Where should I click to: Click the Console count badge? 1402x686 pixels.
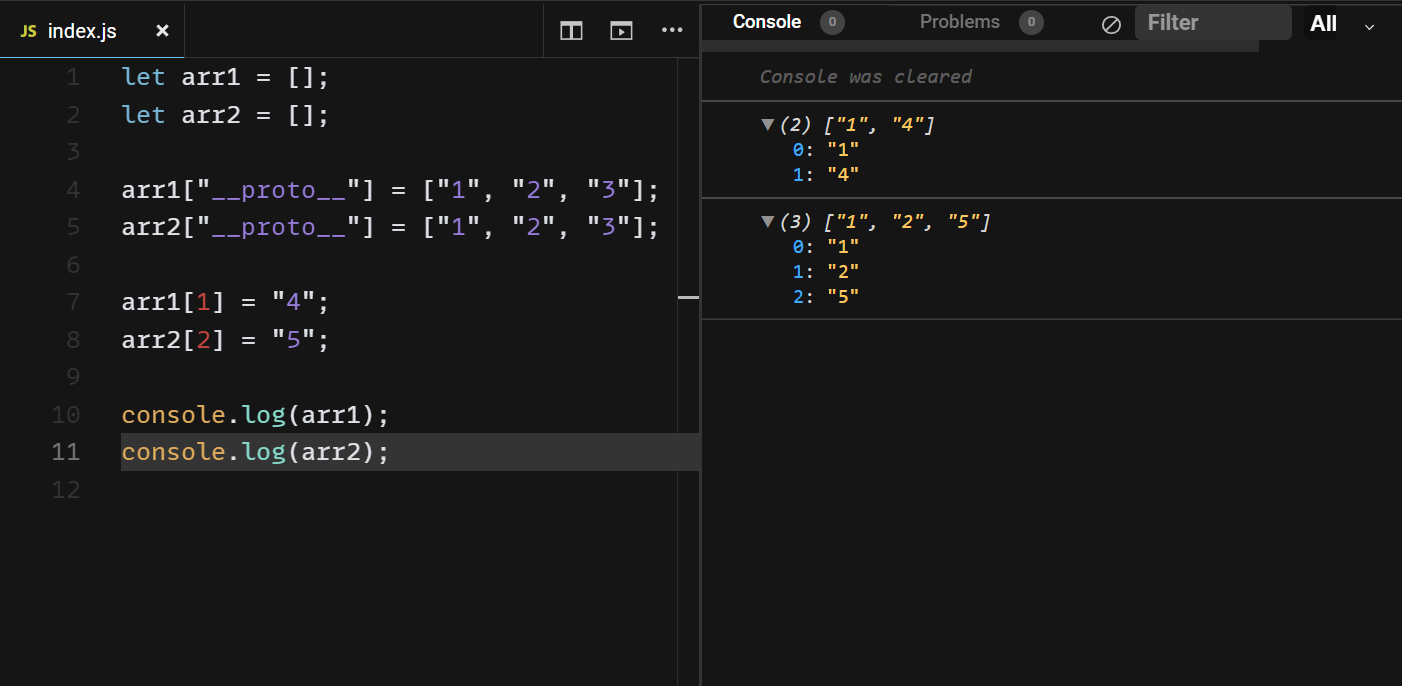(x=832, y=22)
